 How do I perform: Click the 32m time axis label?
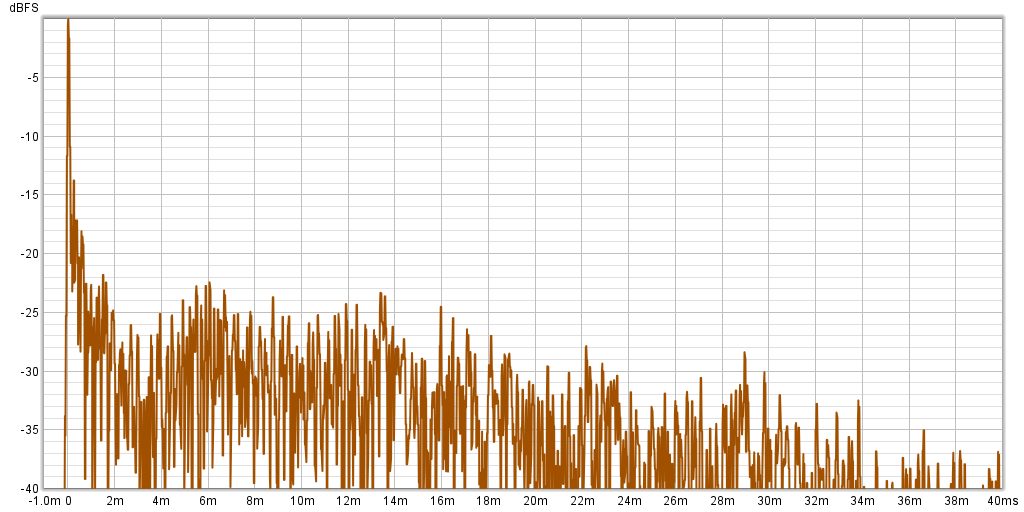coord(816,502)
